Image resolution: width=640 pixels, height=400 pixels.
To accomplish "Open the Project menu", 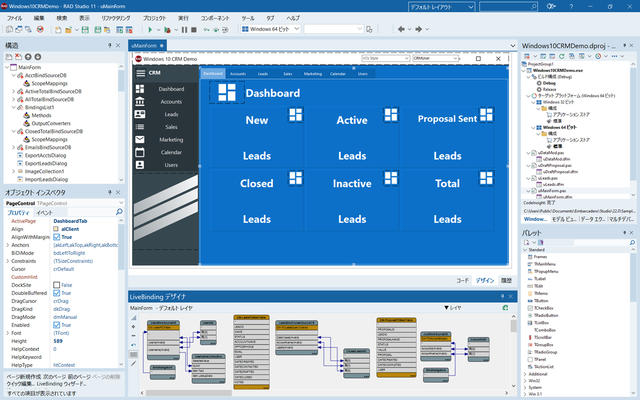I will (154, 18).
